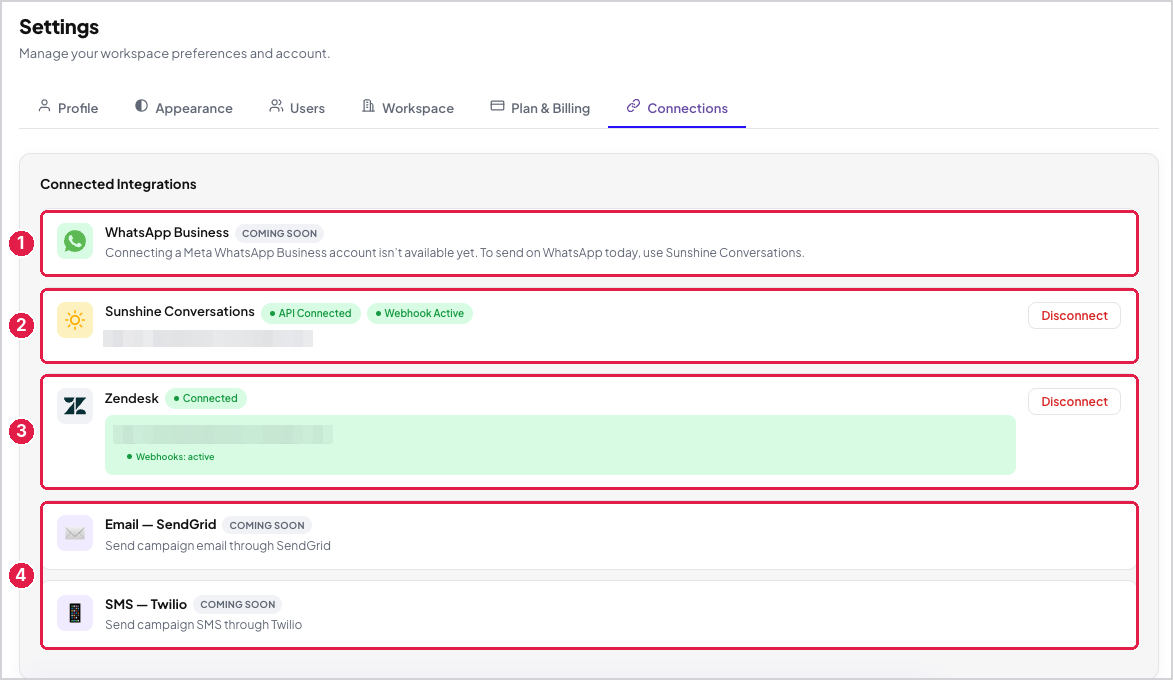Disconnect the Sunshine Conversations integration

tap(1074, 316)
